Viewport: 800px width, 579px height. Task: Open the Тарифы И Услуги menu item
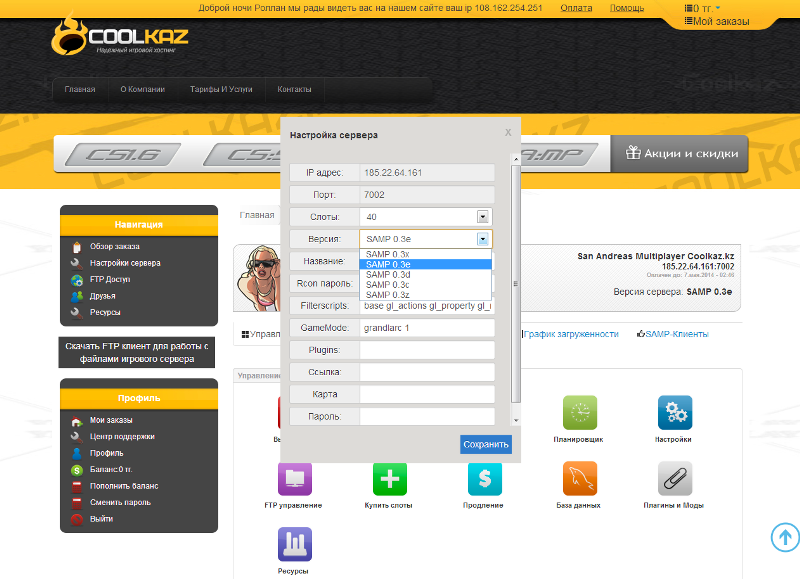221,89
